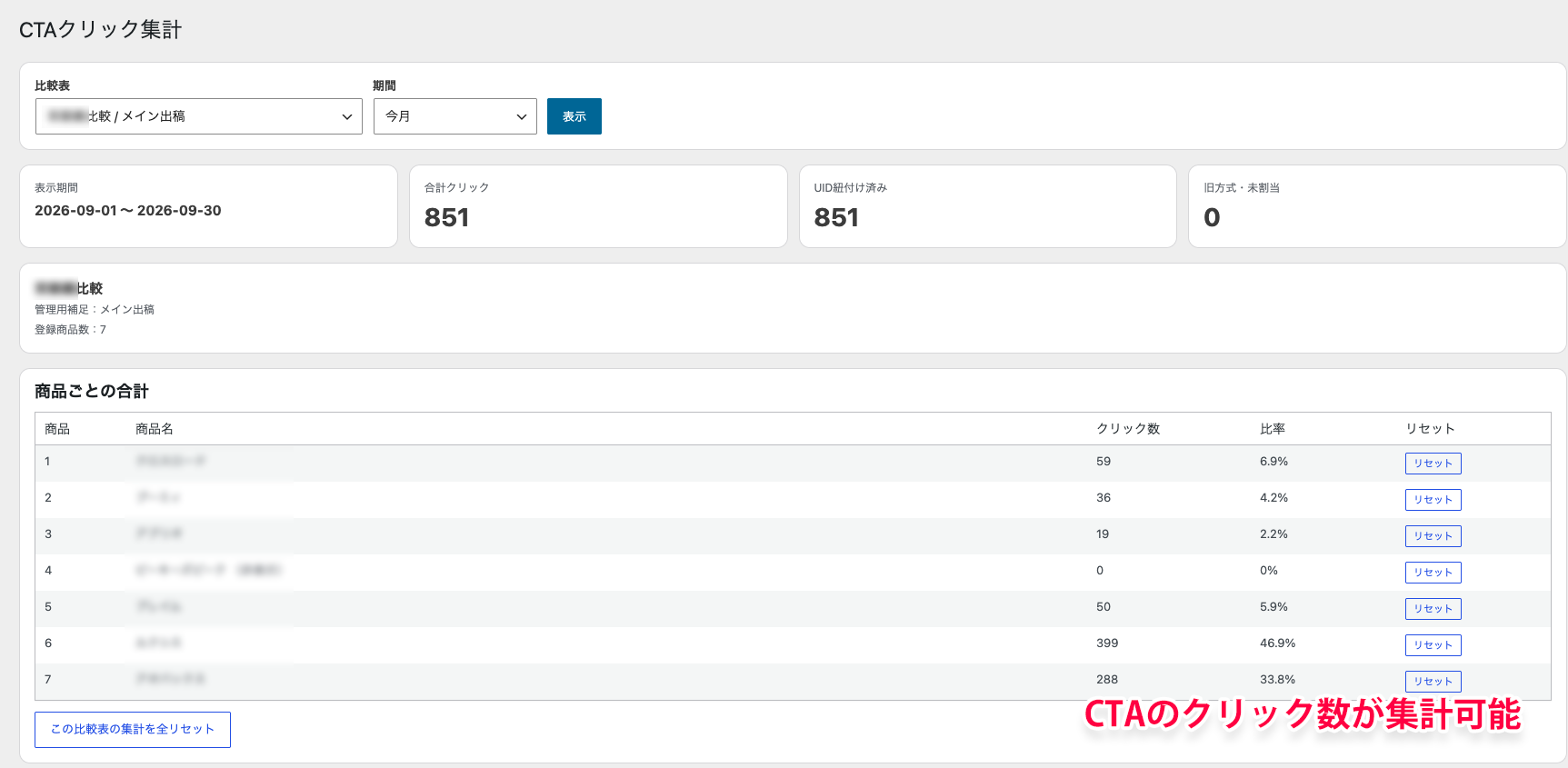Reset clicks for product row 5

(x=1433, y=609)
